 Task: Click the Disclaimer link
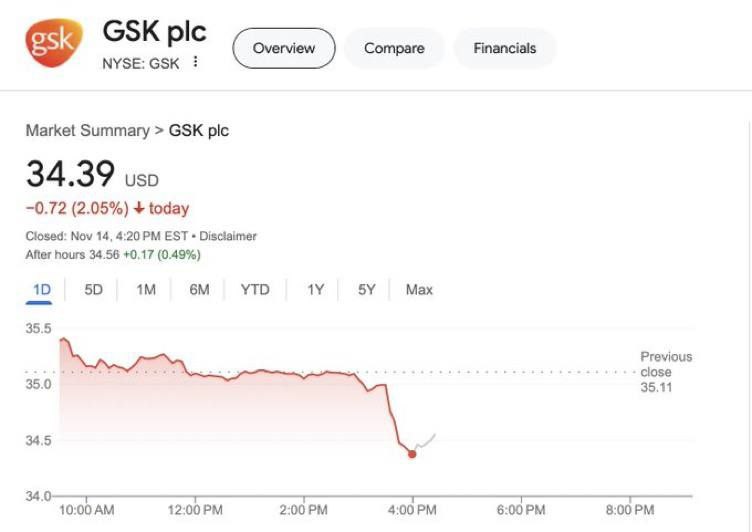(228, 237)
